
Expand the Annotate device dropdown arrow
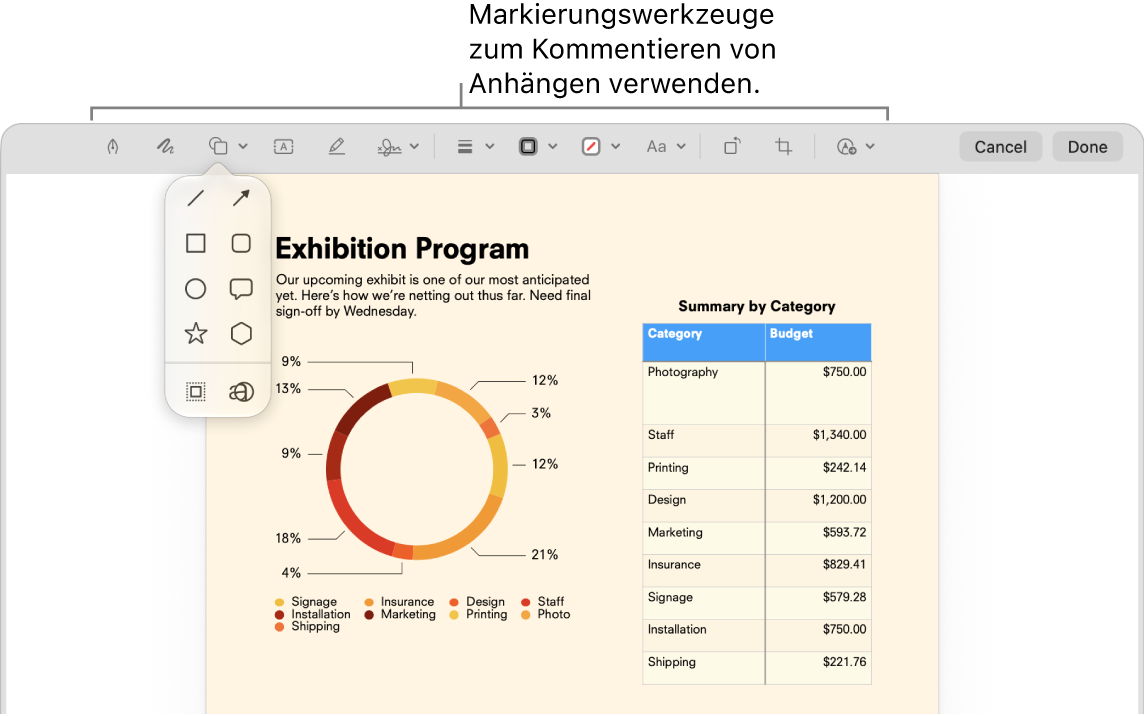pyautogui.click(x=870, y=147)
